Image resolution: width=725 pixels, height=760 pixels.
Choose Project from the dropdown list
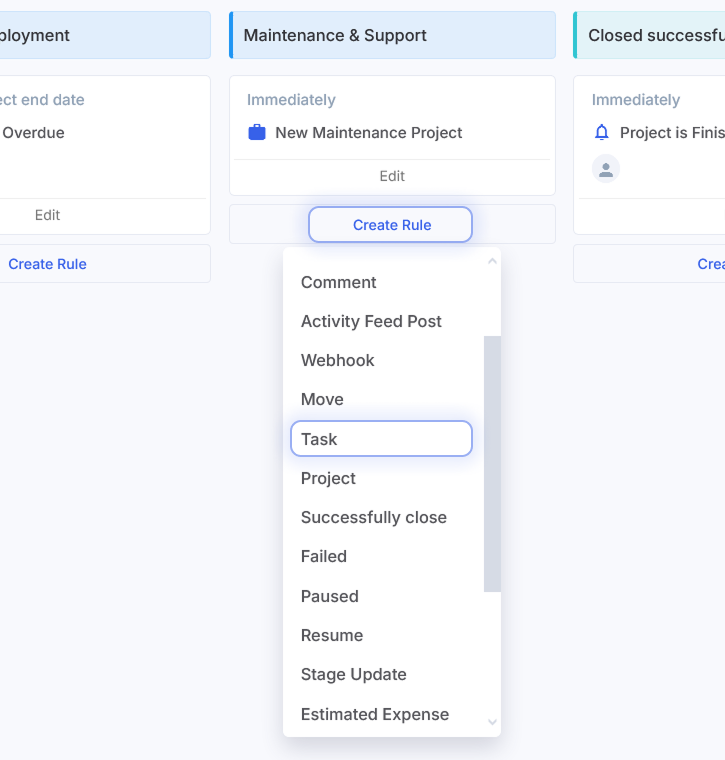tap(328, 478)
